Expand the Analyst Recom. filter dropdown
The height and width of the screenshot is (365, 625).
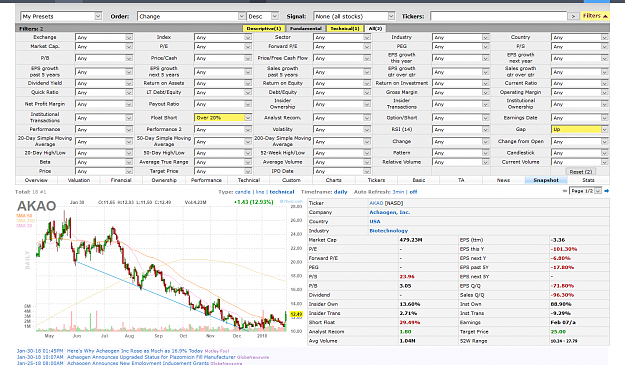[342, 118]
